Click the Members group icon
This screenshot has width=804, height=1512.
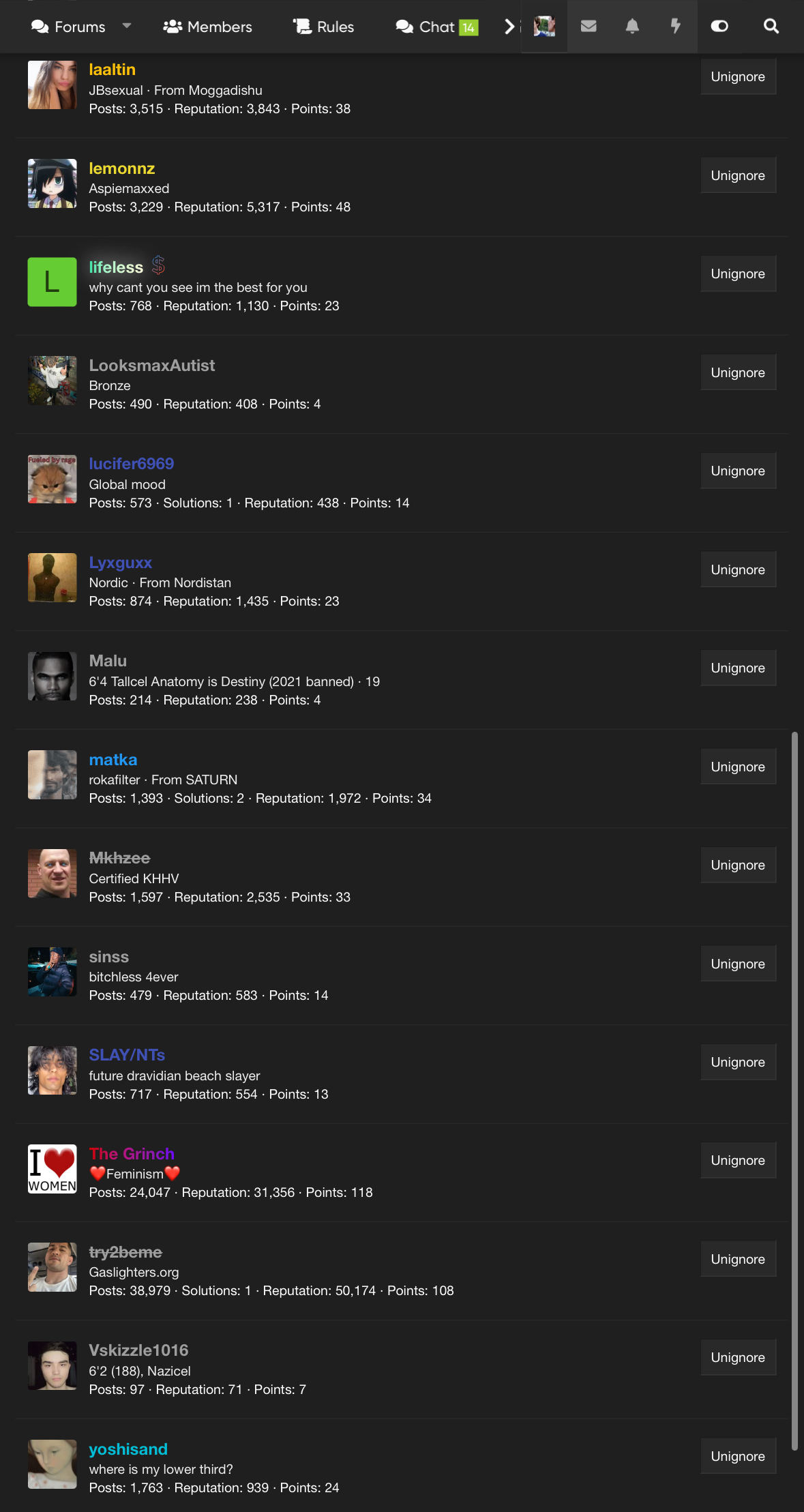[x=173, y=27]
